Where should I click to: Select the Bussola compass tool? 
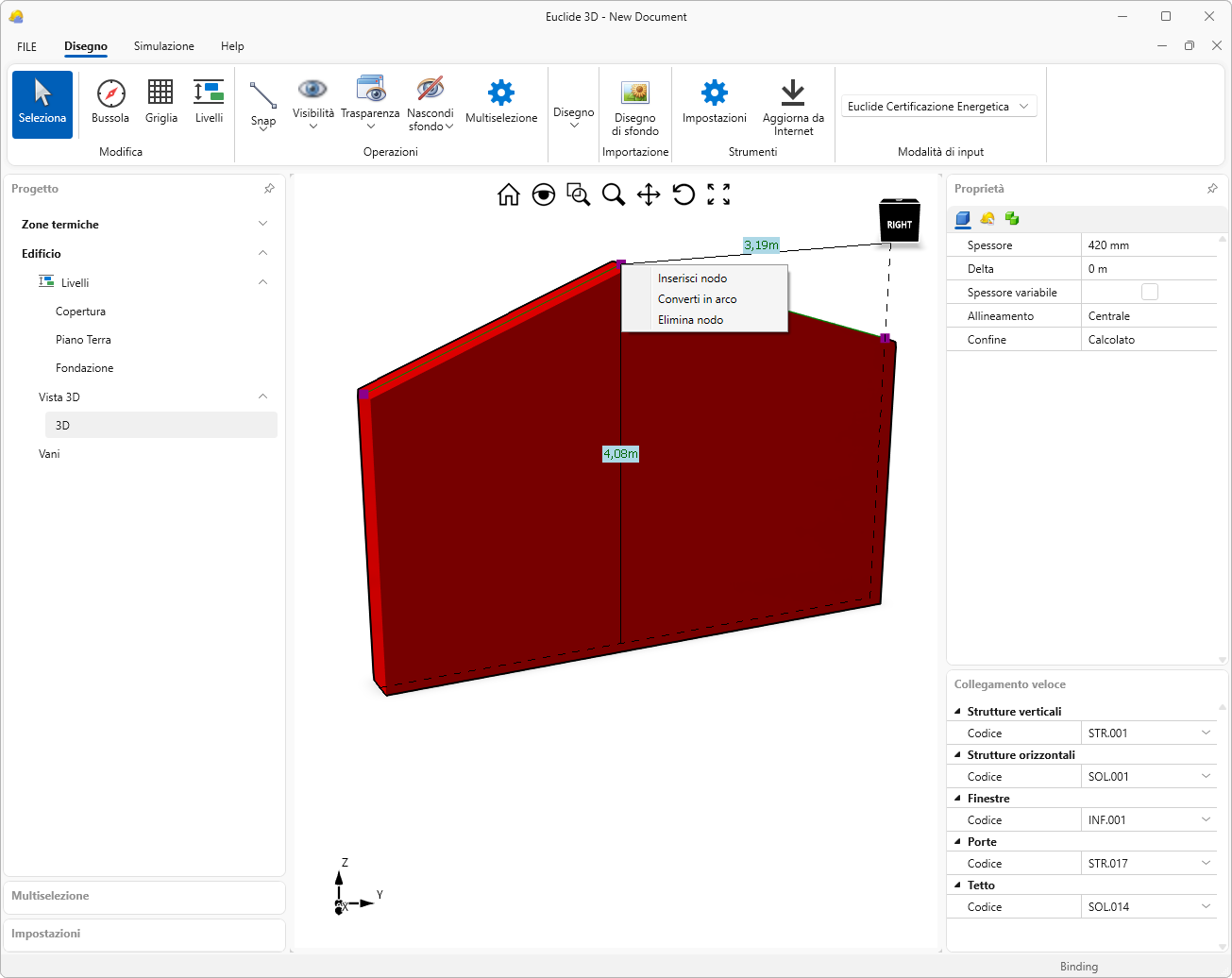tap(110, 102)
